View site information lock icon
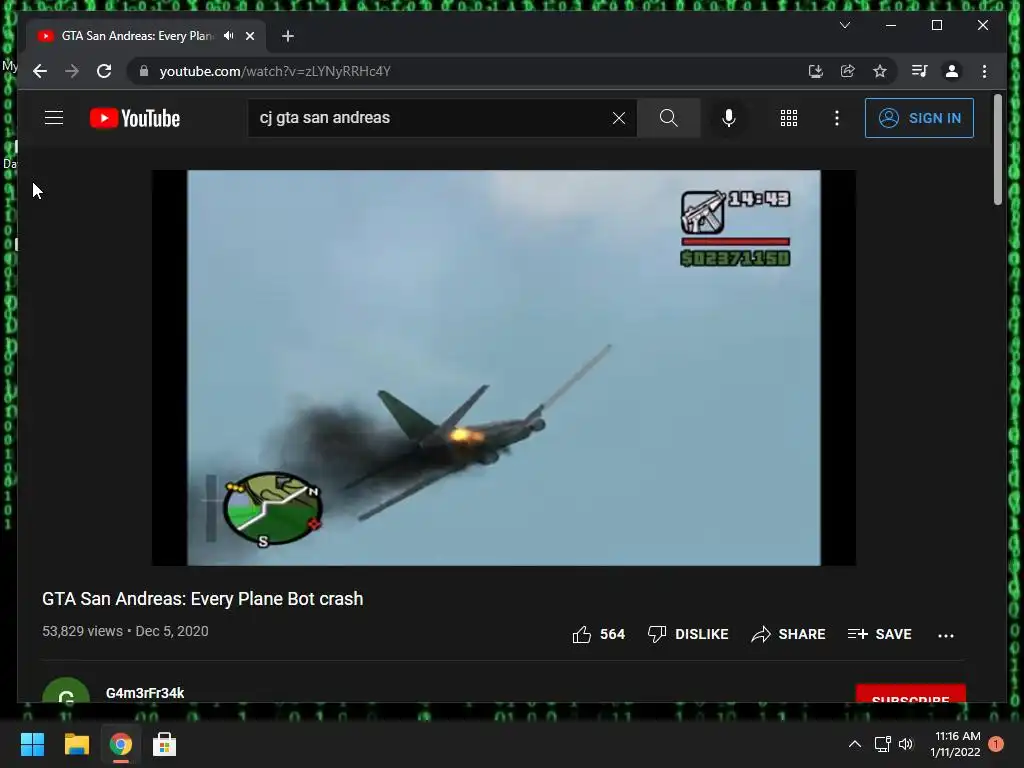Screen dimensions: 1024x768 tap(144, 71)
